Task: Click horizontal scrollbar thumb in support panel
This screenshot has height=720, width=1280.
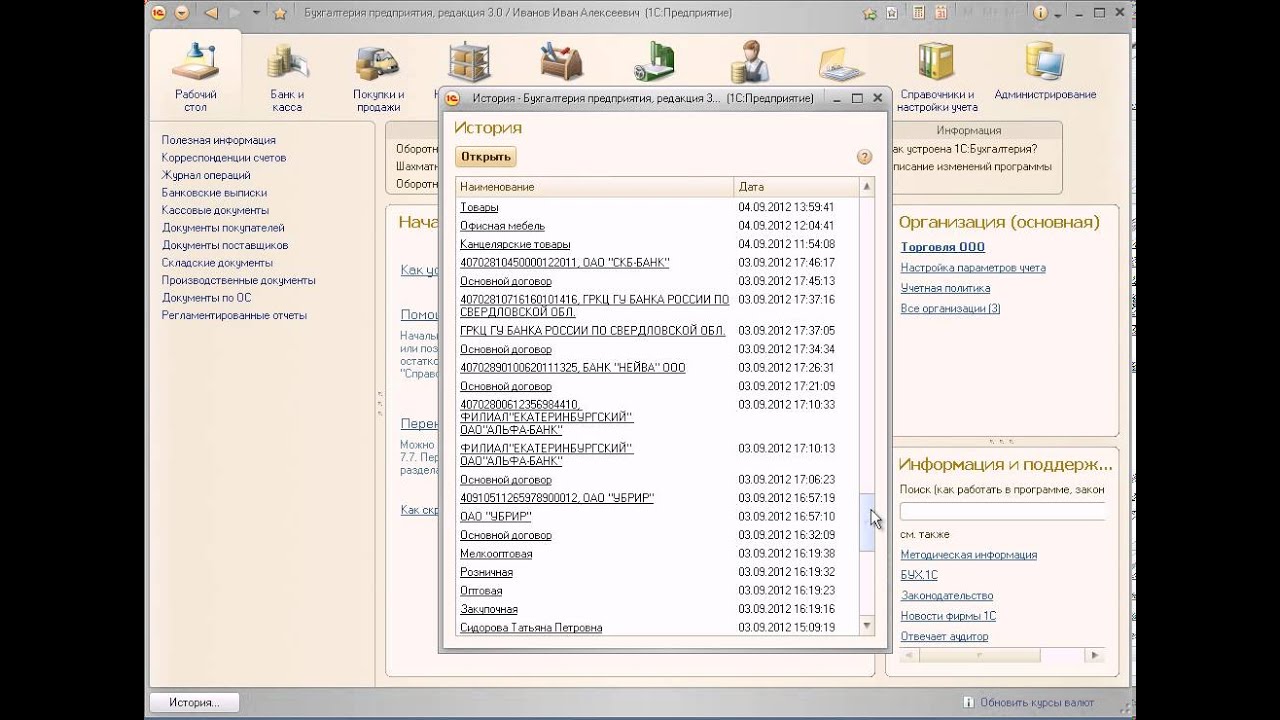Action: [x=980, y=656]
